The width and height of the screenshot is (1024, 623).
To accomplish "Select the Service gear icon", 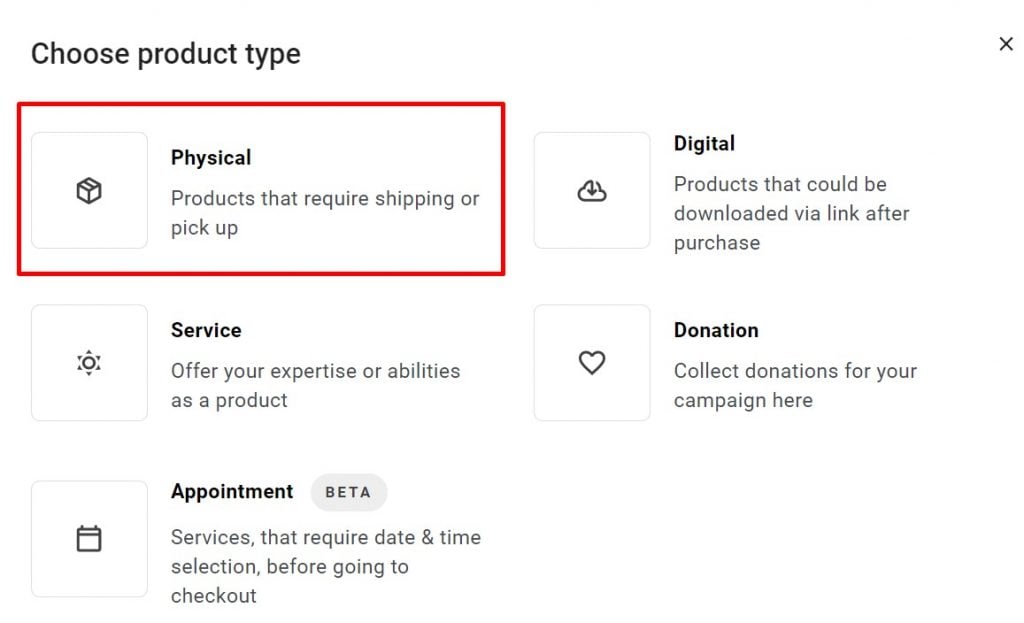I will [89, 362].
